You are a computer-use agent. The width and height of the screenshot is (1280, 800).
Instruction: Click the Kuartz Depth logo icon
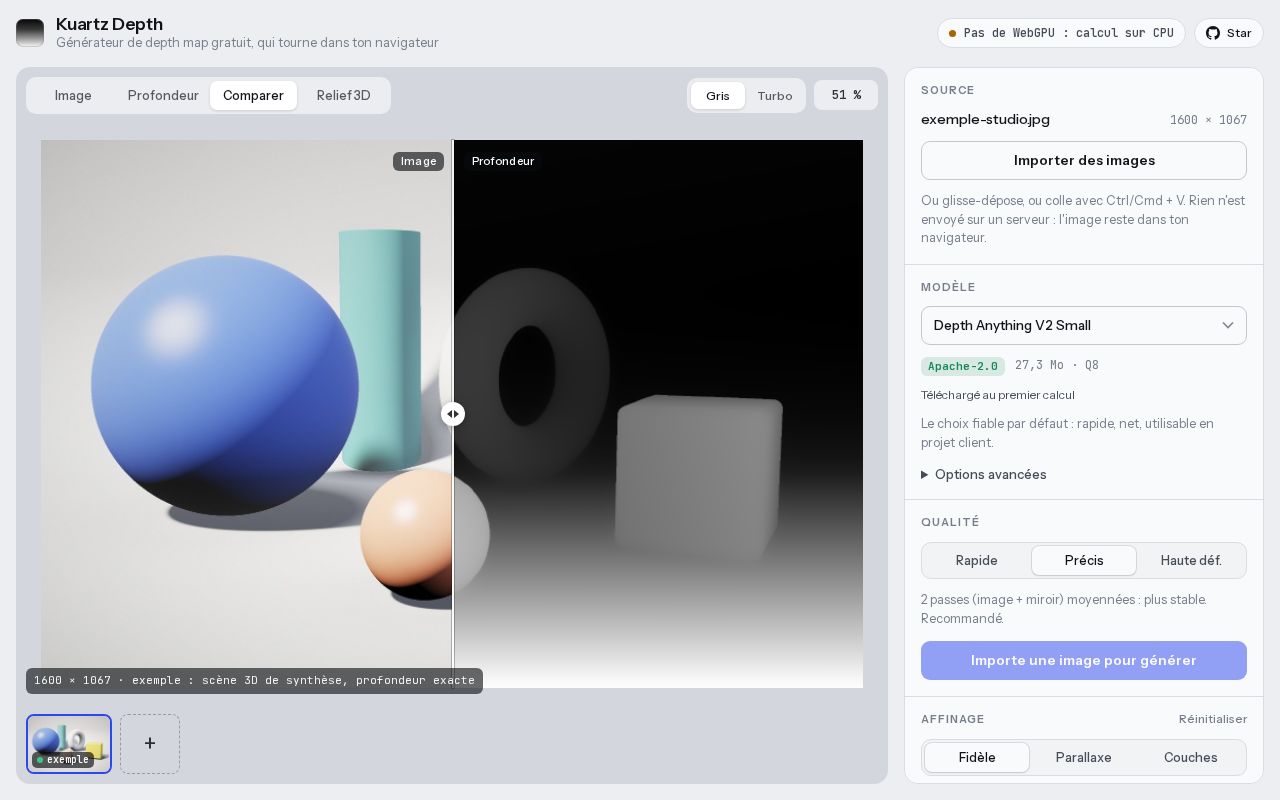point(30,33)
